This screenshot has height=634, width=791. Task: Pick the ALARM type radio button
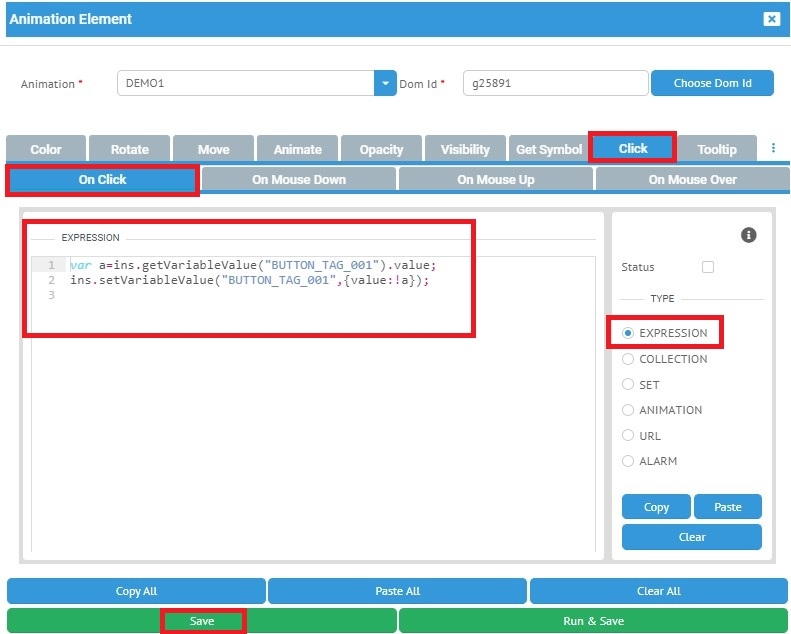coord(628,461)
